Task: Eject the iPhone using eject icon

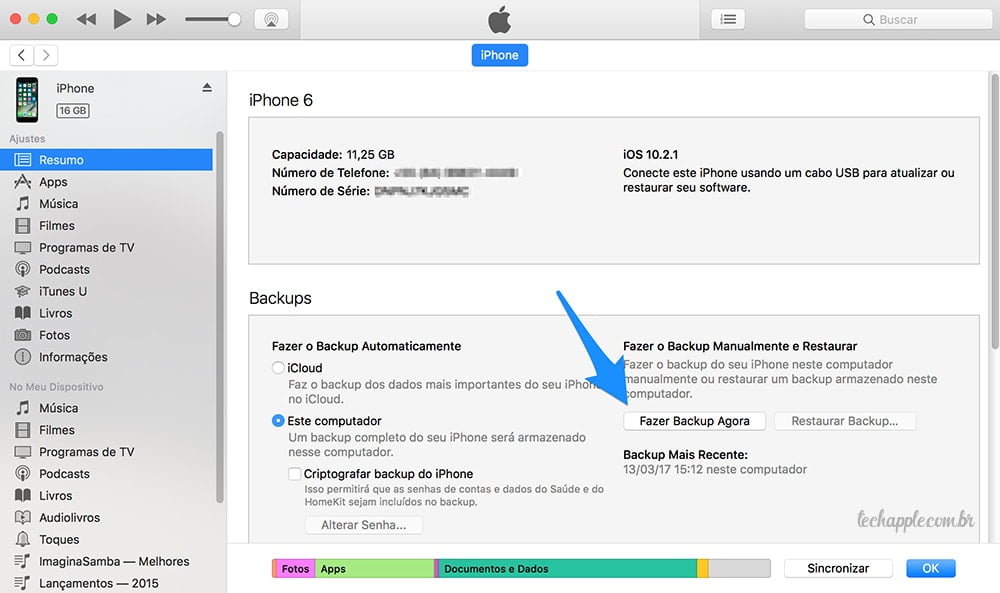Action: tap(207, 88)
